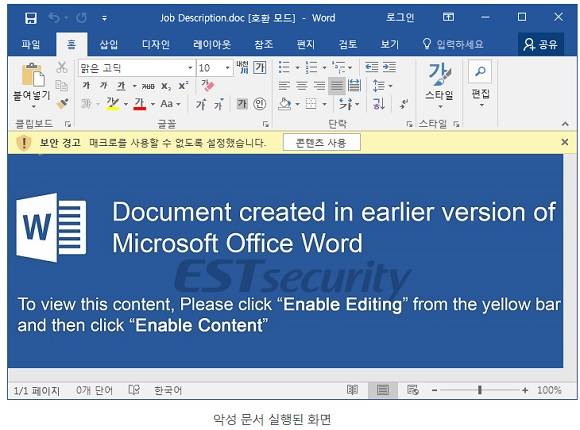
Task: Toggle italic 가 formatting
Action: (104, 85)
